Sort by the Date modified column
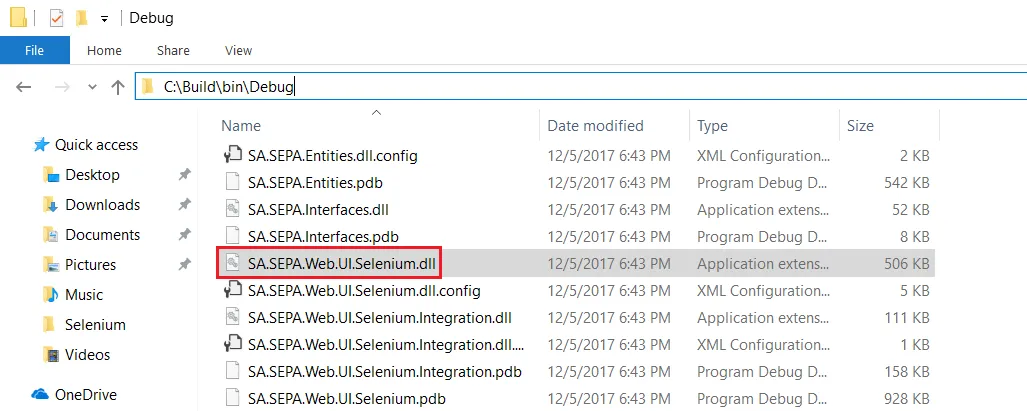 (x=595, y=126)
